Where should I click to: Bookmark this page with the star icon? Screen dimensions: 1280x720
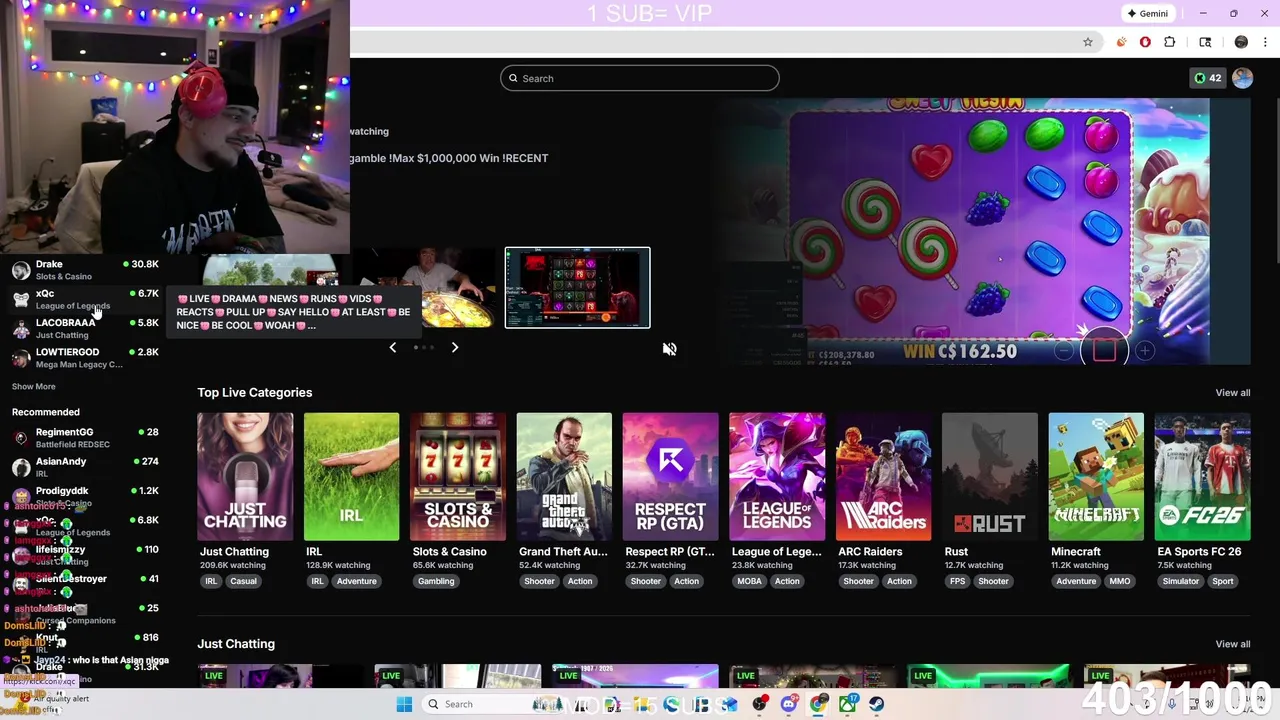coord(1088,42)
